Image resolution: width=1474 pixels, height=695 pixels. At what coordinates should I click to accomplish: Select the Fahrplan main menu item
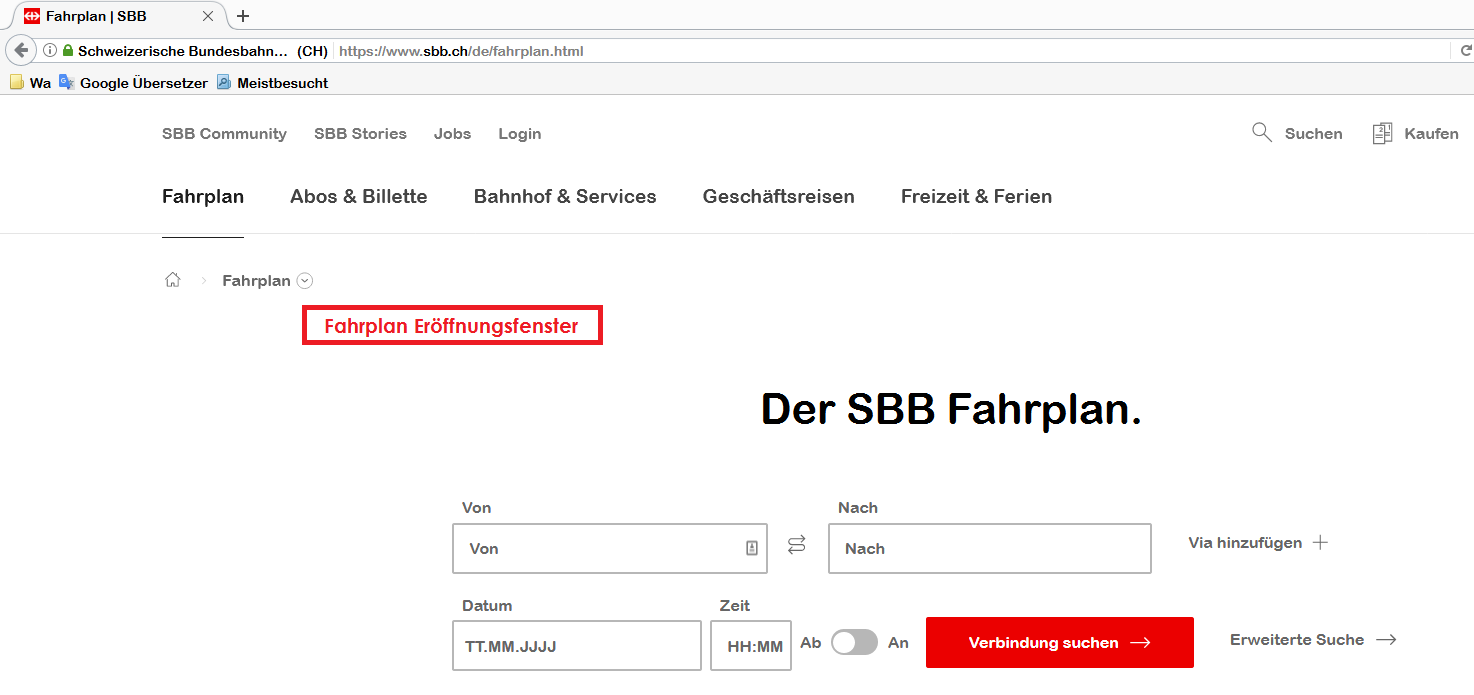pyautogui.click(x=203, y=196)
